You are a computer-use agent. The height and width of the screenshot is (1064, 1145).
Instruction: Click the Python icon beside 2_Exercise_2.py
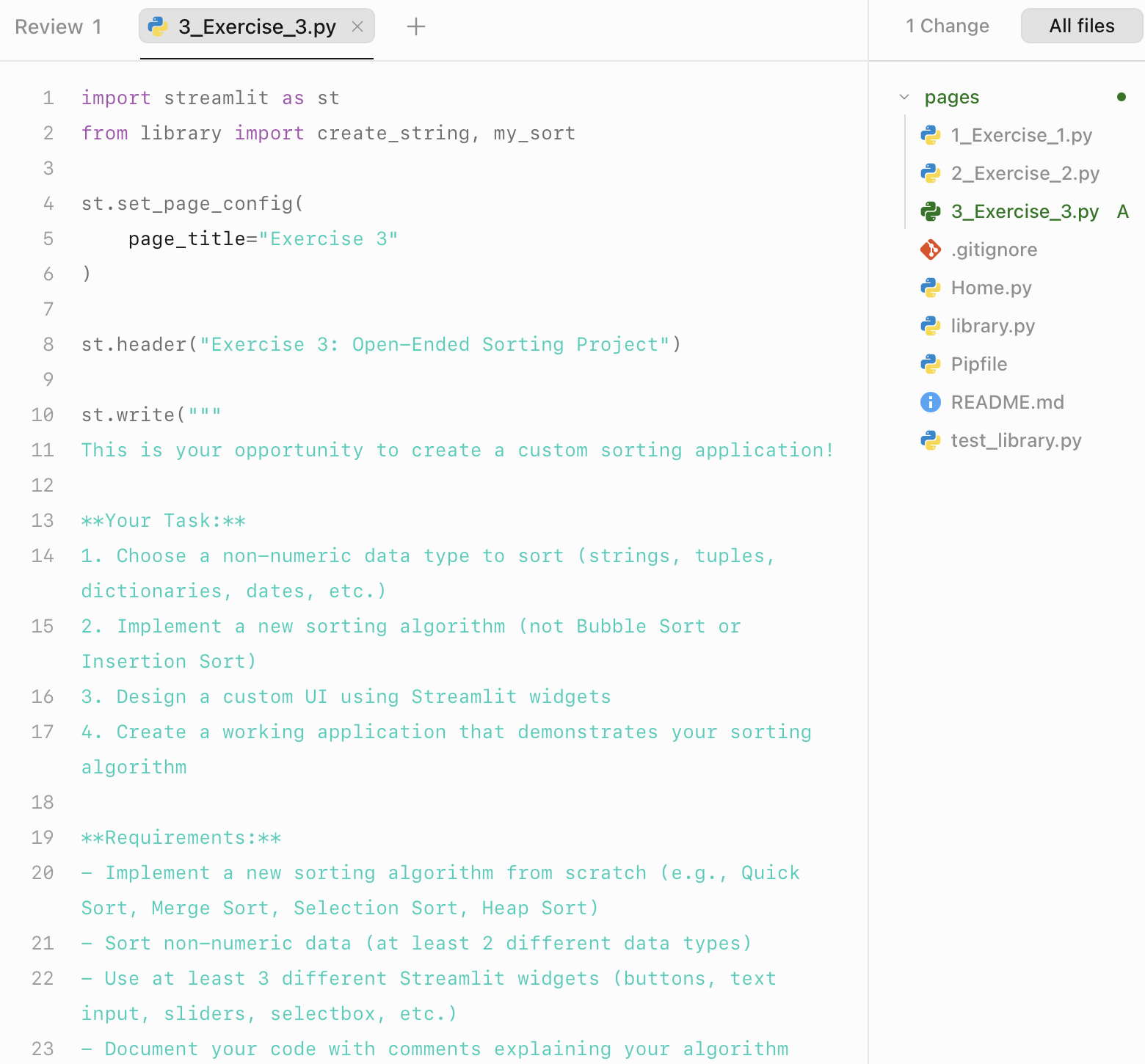pyautogui.click(x=931, y=173)
